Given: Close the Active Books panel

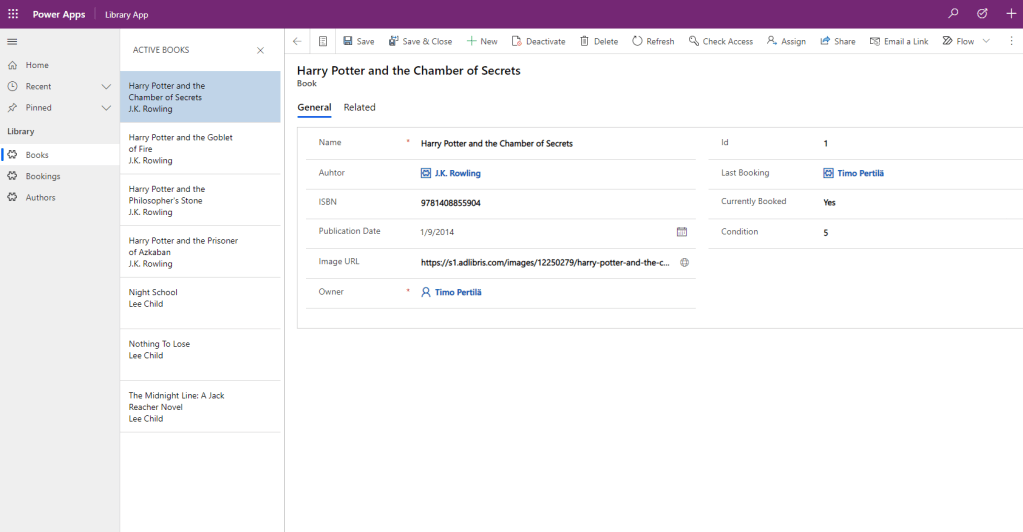Looking at the screenshot, I should (261, 50).
